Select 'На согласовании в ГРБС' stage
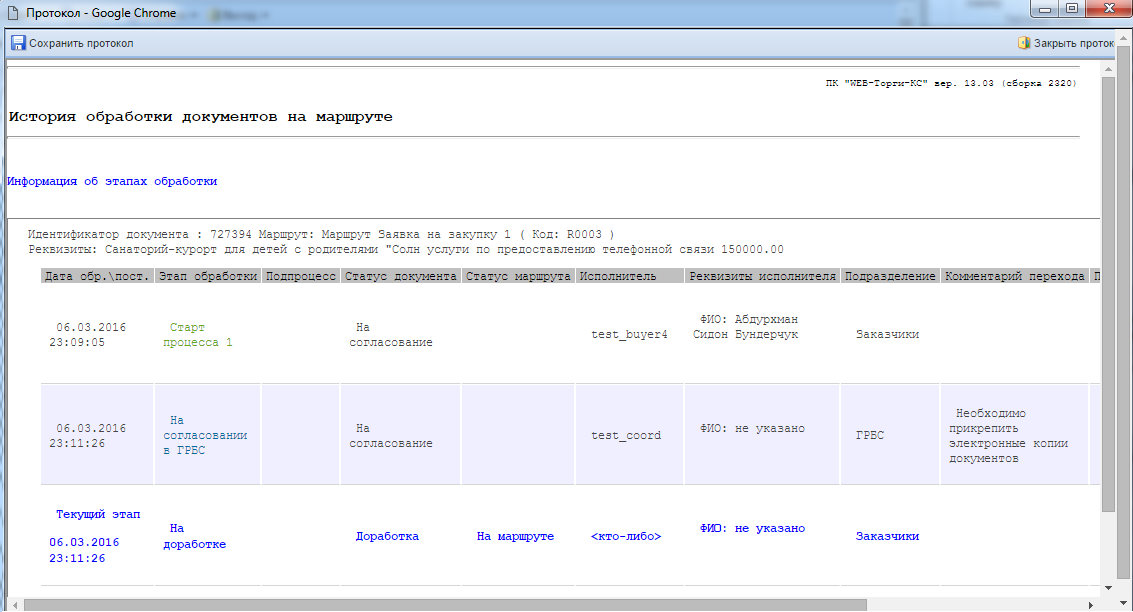 [x=205, y=435]
